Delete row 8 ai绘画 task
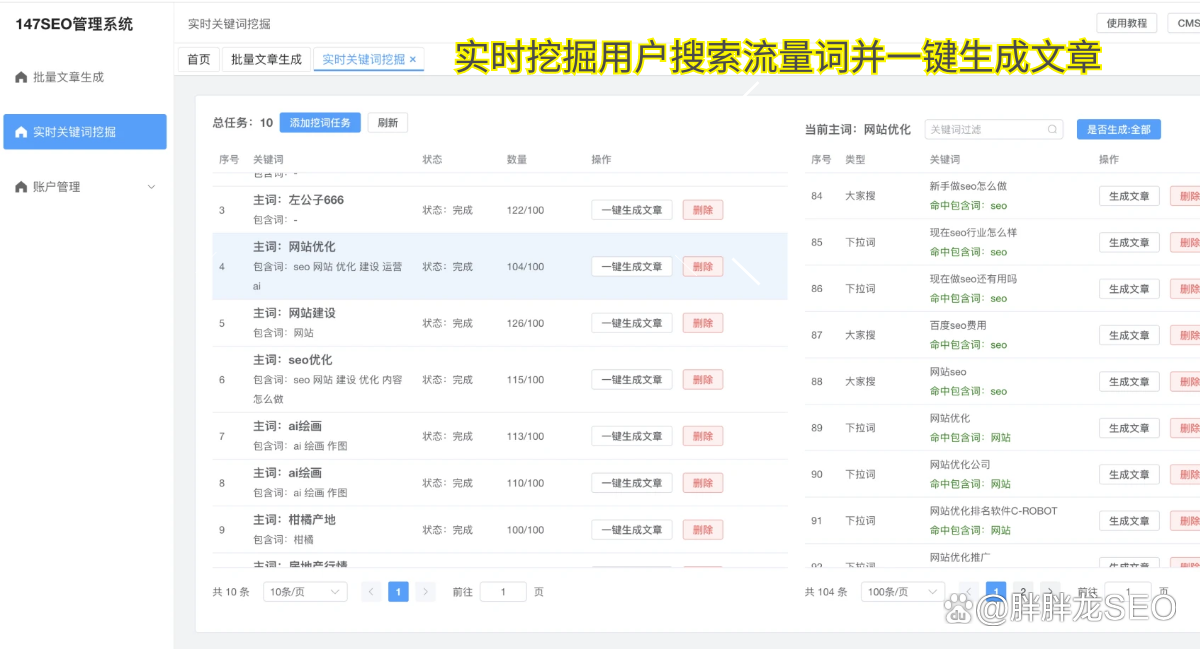Viewport: 1200px width, 650px height. coord(703,483)
